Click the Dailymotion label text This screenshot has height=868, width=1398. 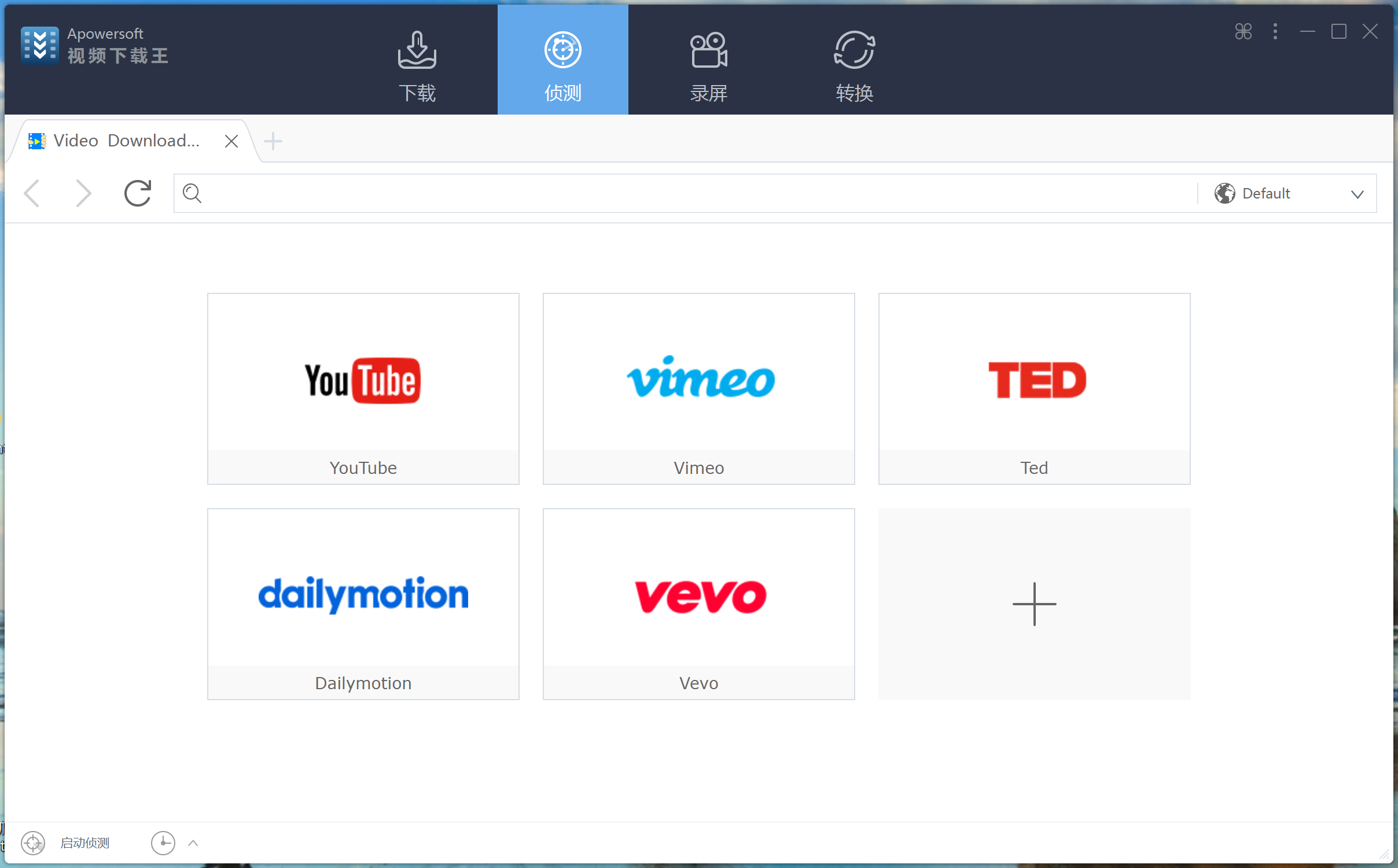pyautogui.click(x=363, y=683)
